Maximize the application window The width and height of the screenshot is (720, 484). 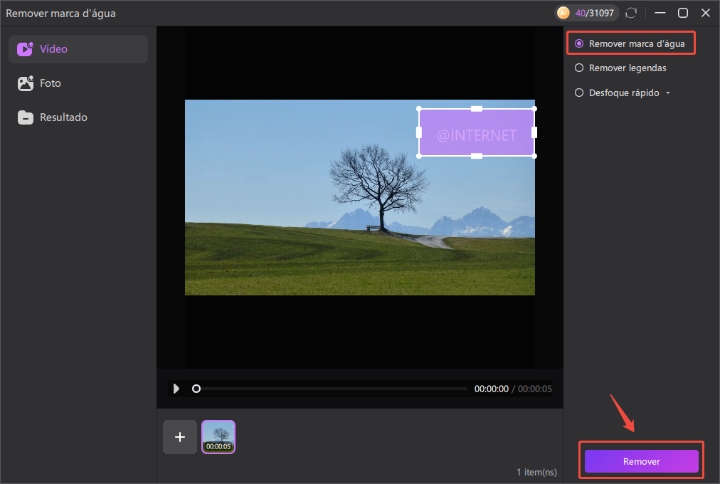683,13
